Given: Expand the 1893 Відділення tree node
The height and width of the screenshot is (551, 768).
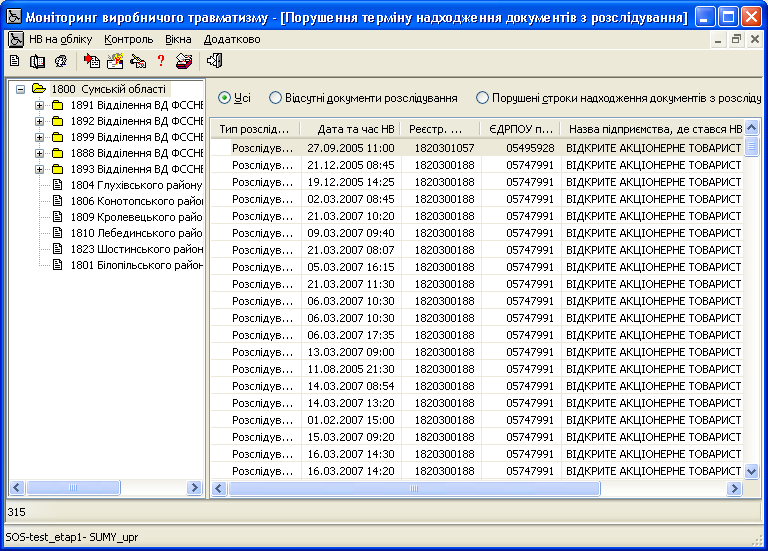Looking at the screenshot, I should [39, 169].
